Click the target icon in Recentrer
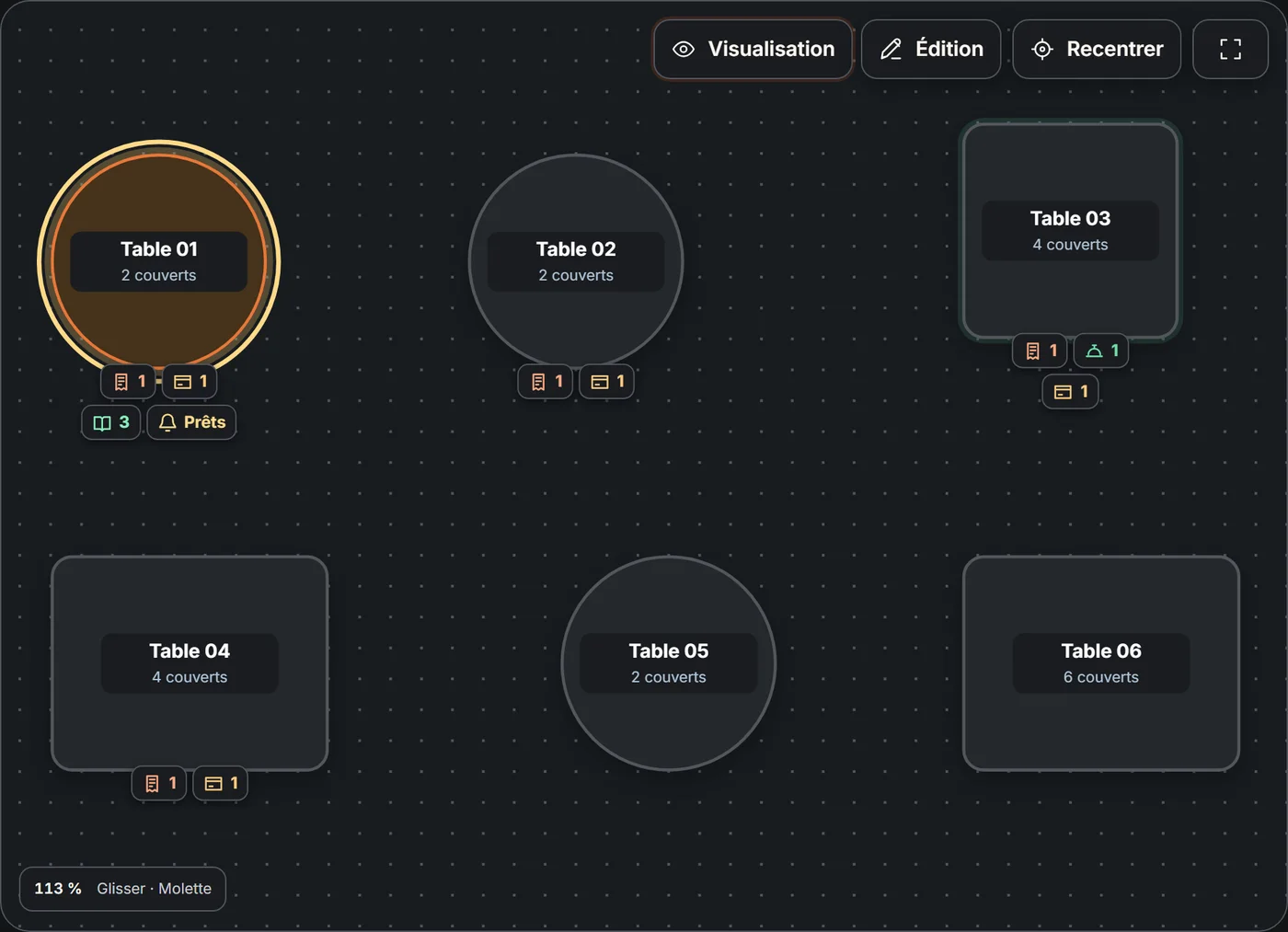Viewport: 1288px width, 932px height. pyautogui.click(x=1042, y=49)
